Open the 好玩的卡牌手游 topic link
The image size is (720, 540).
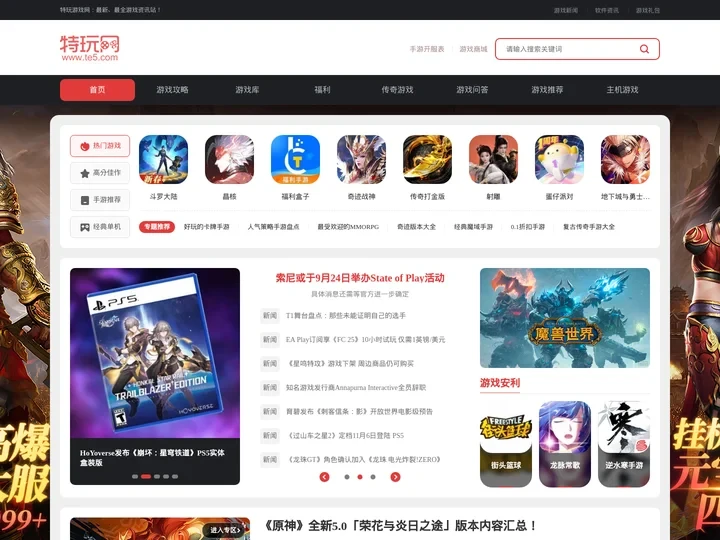tap(207, 227)
